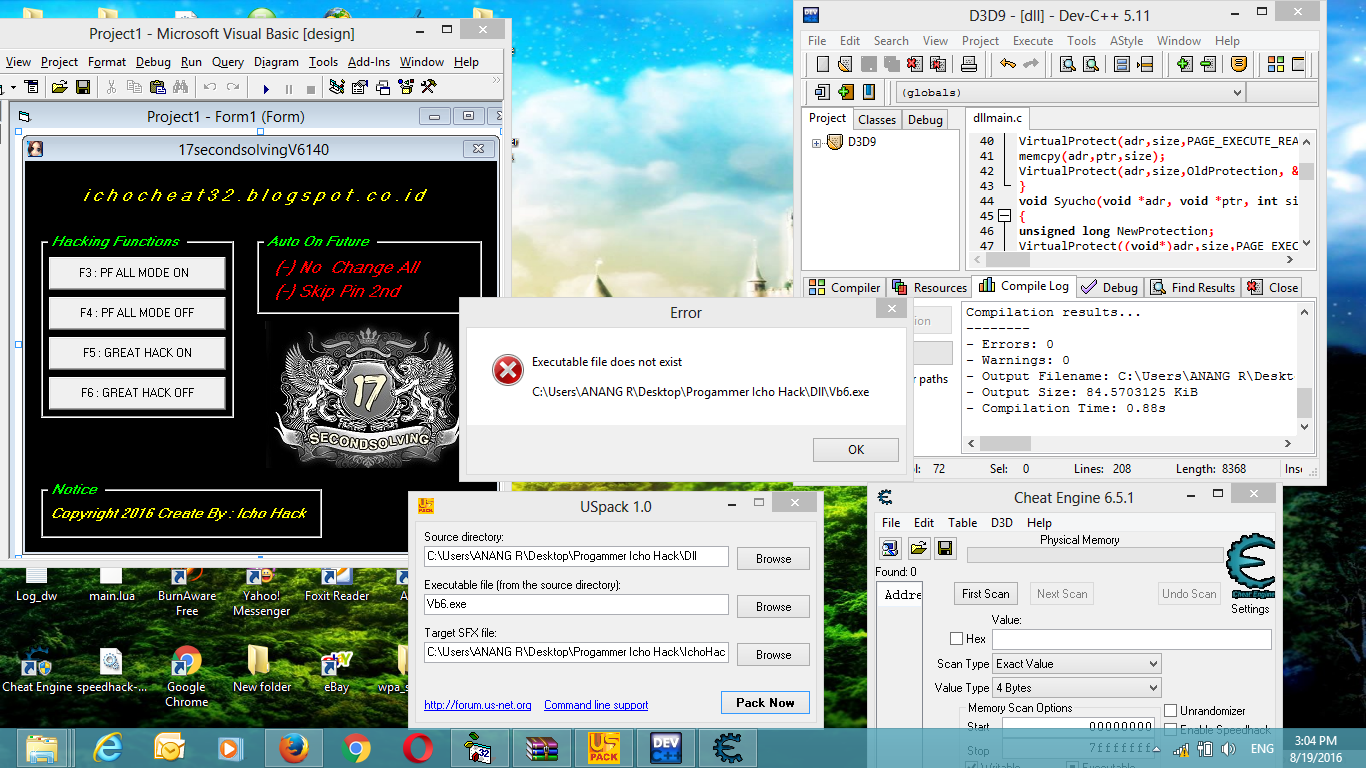Click the blue bookmark icon in Dev-C++ second toolbar

(x=869, y=92)
